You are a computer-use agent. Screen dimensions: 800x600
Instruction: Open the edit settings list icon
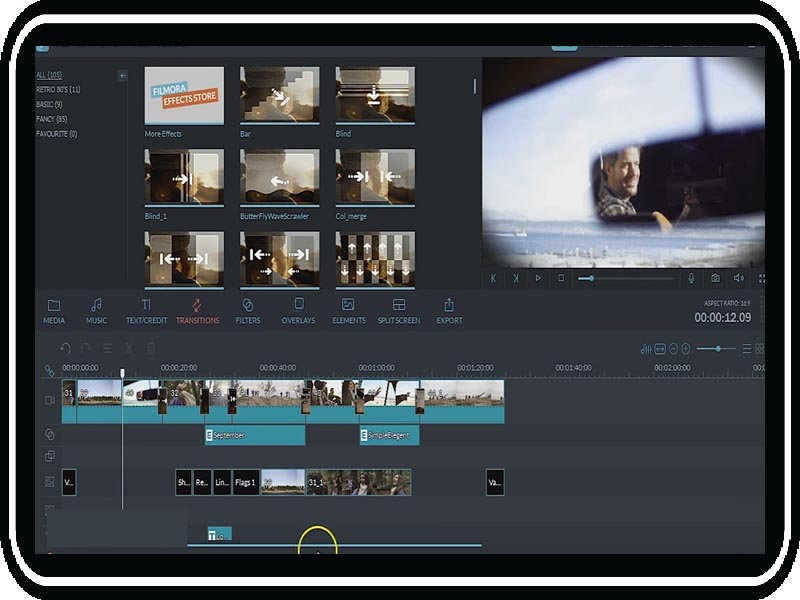tap(108, 348)
